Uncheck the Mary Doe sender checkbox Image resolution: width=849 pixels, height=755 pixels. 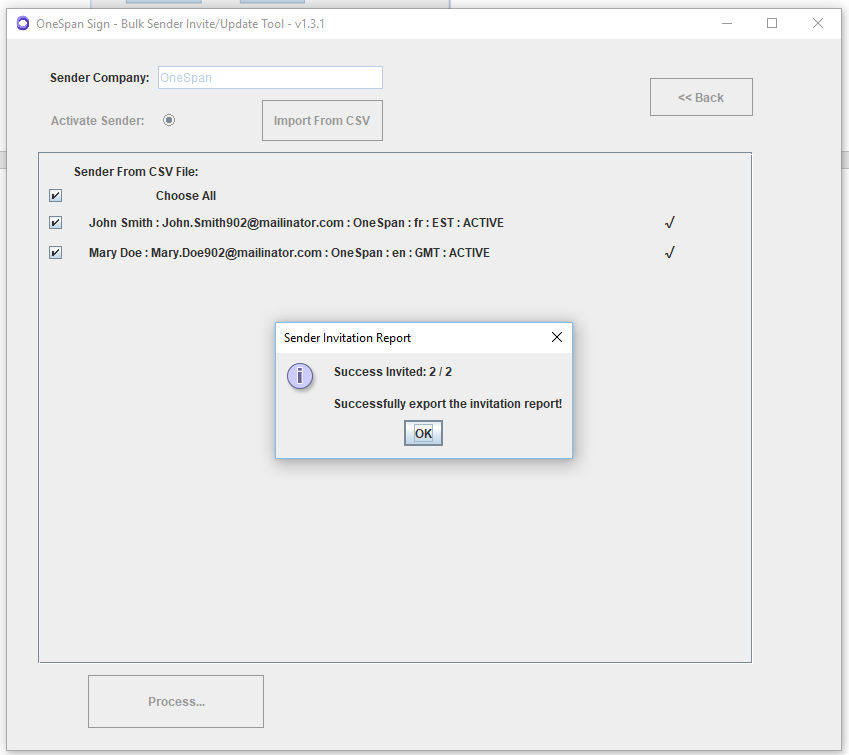55,252
